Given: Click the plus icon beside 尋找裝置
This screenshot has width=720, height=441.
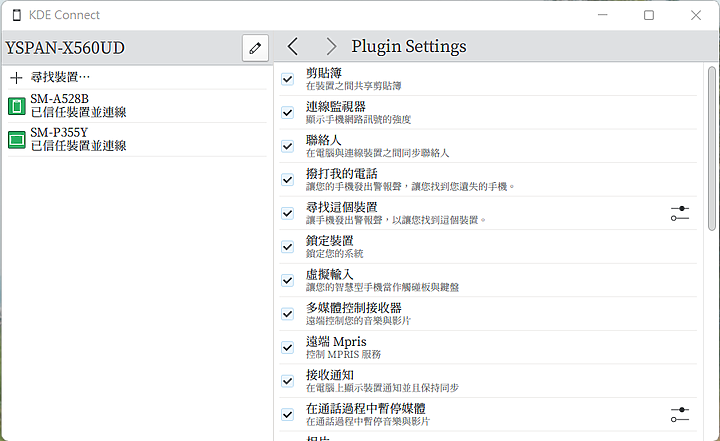Looking at the screenshot, I should pyautogui.click(x=16, y=78).
